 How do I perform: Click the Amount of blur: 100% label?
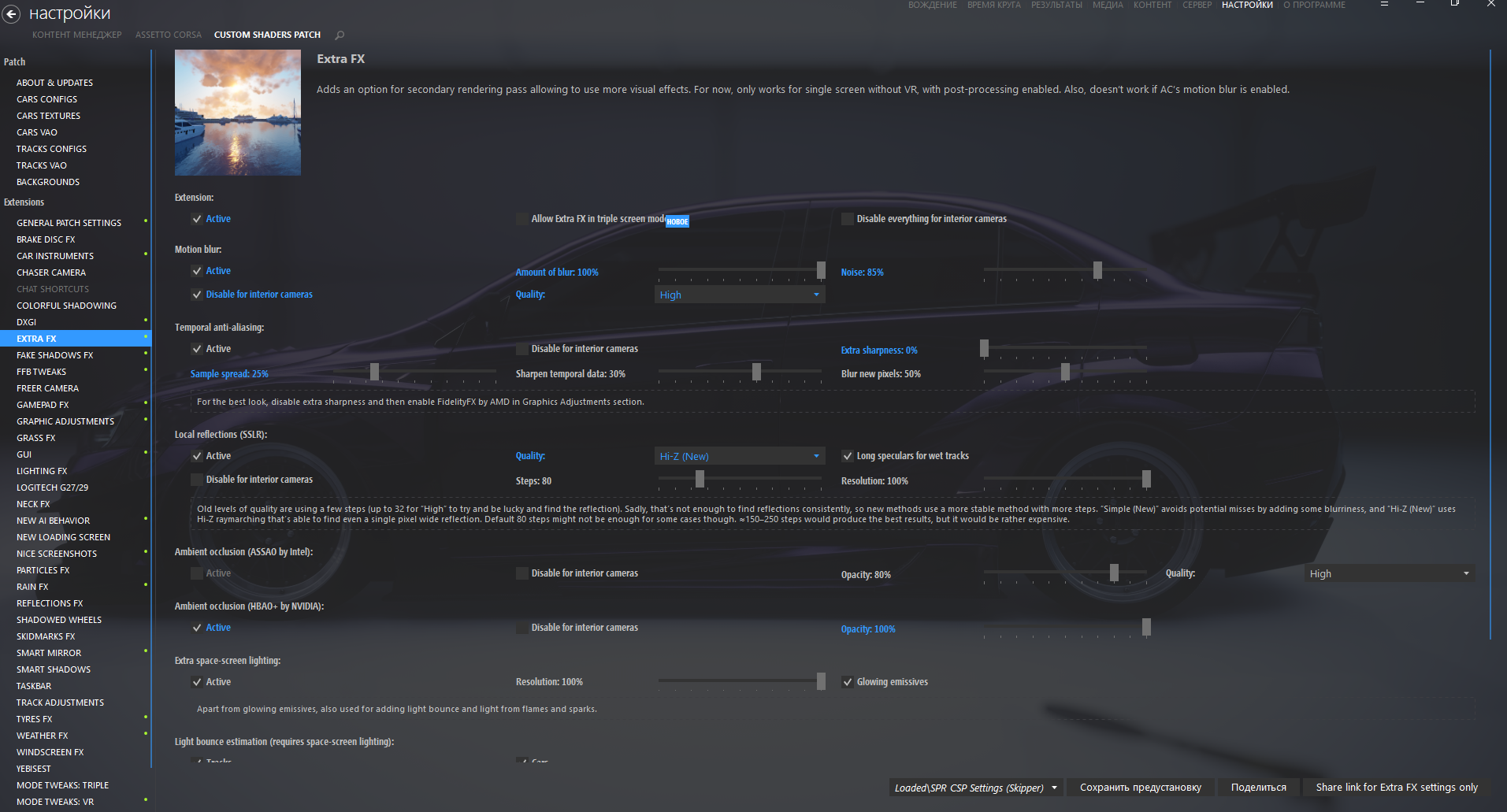(x=557, y=273)
